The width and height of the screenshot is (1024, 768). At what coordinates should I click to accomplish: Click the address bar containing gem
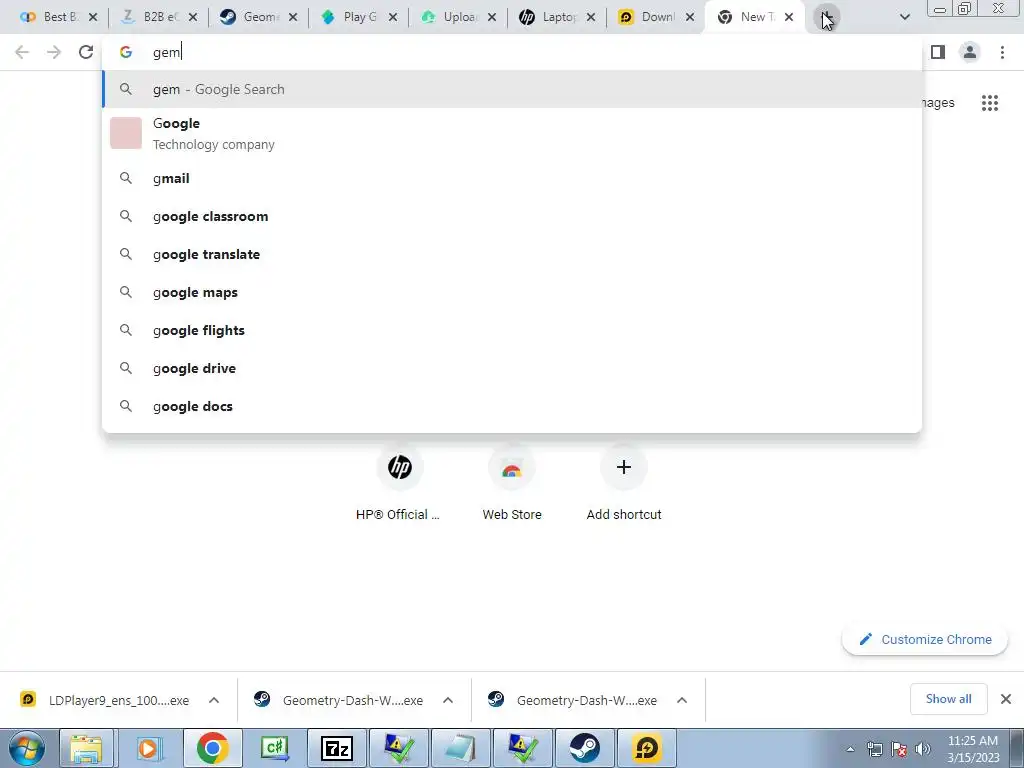512,52
